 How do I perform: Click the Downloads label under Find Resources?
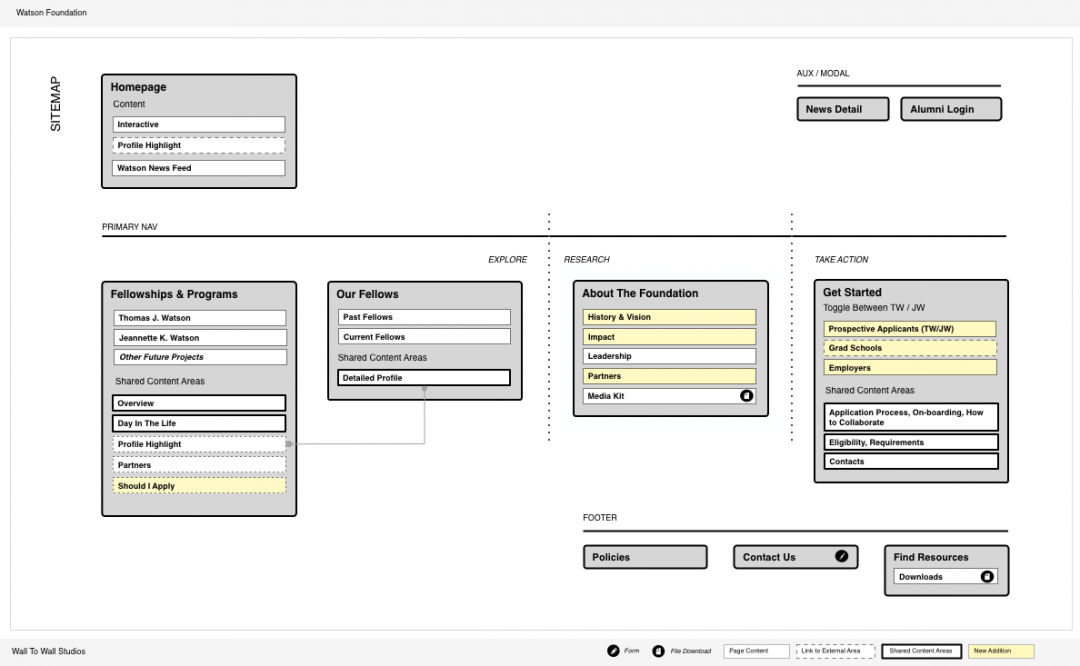tap(920, 577)
